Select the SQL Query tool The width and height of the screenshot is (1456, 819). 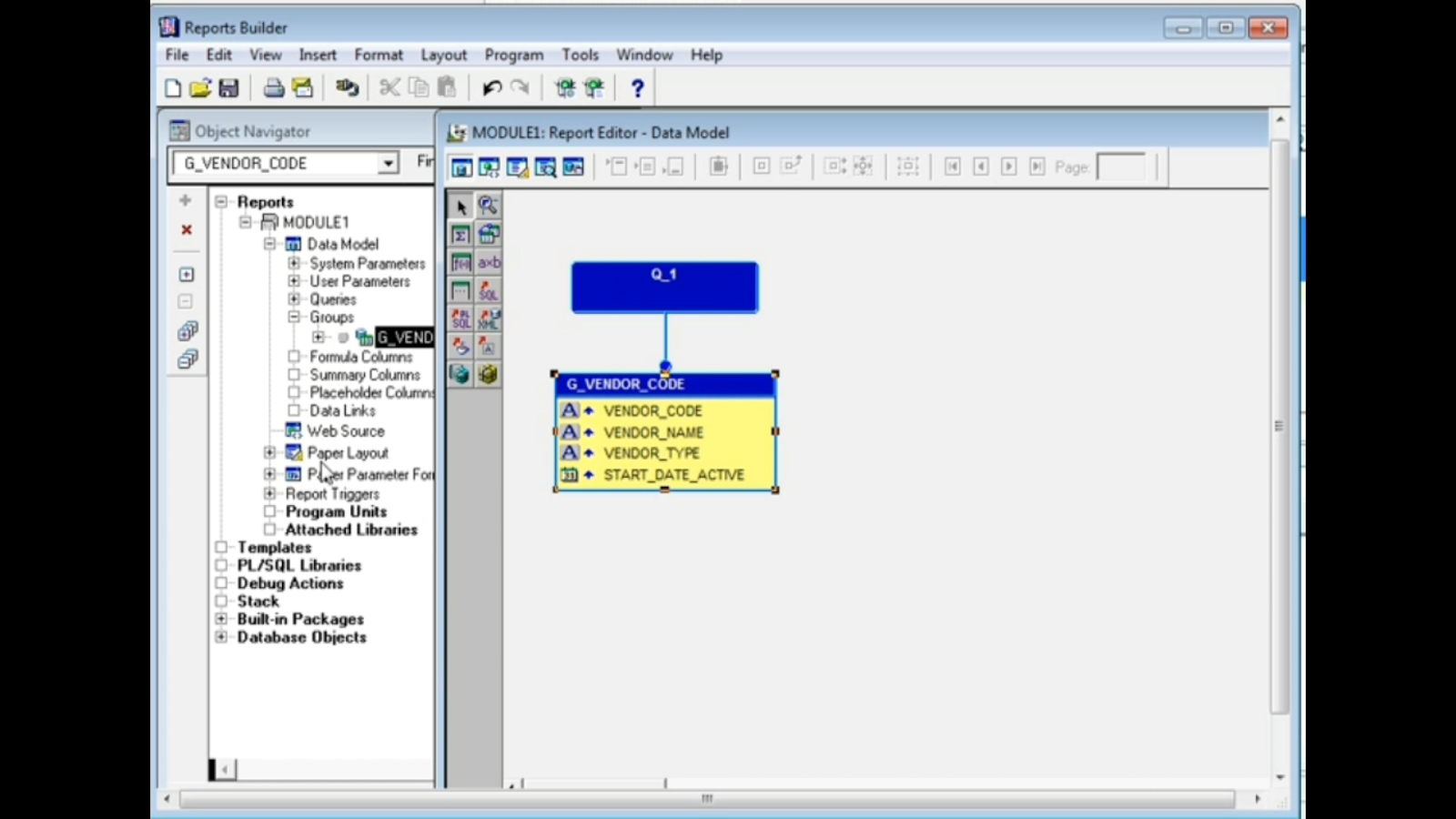pos(490,290)
